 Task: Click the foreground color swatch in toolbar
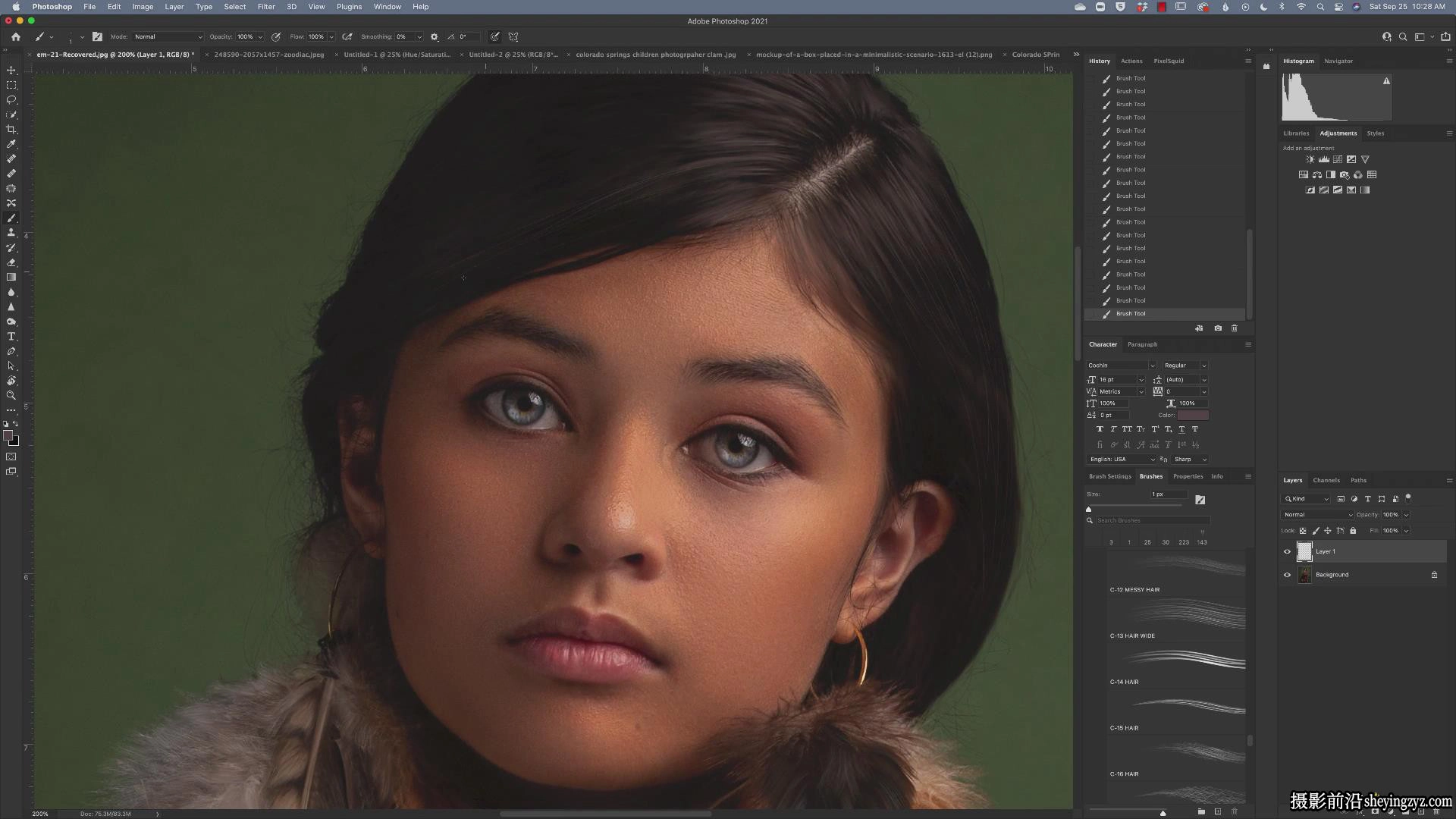pos(8,436)
